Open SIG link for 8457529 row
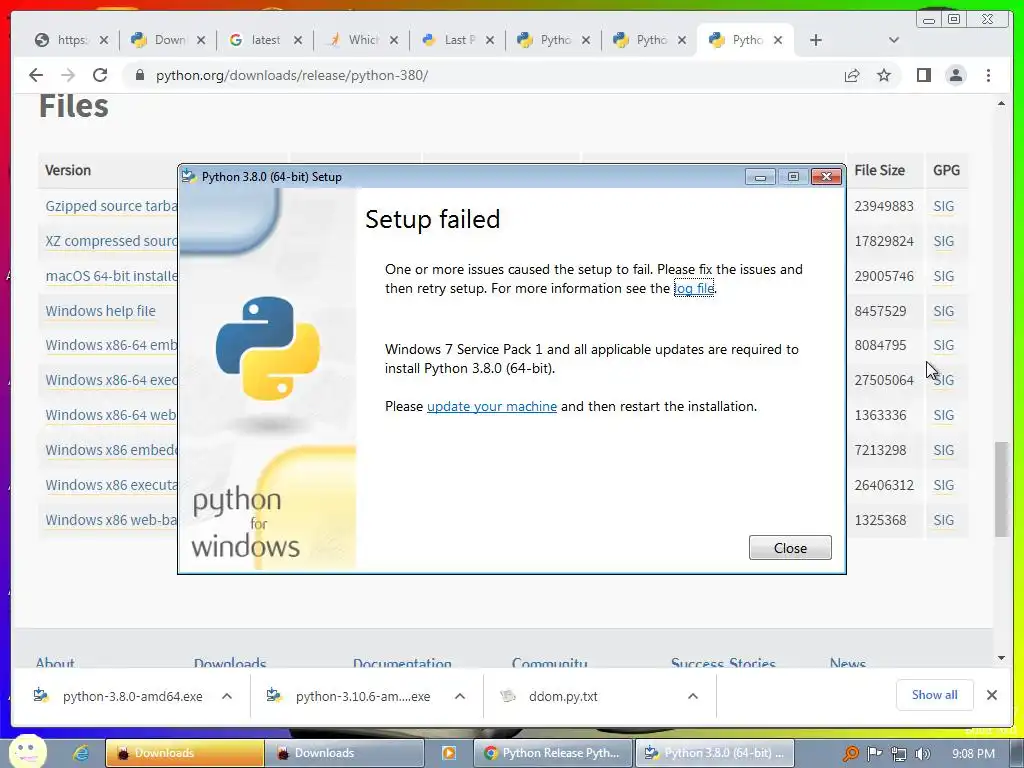 [944, 311]
